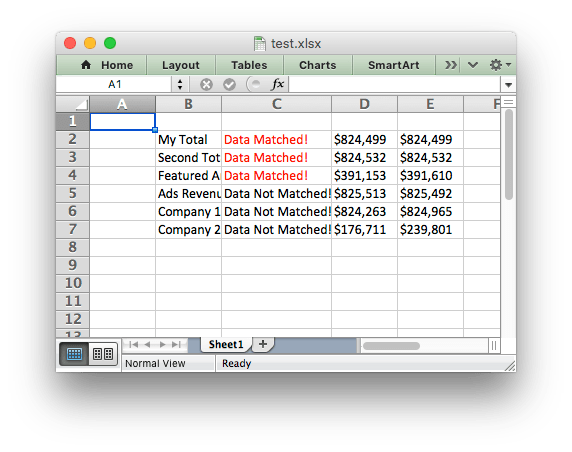The height and width of the screenshot is (452, 572).
Task: Click the vertical scrollbar thumb
Action: coord(509,155)
